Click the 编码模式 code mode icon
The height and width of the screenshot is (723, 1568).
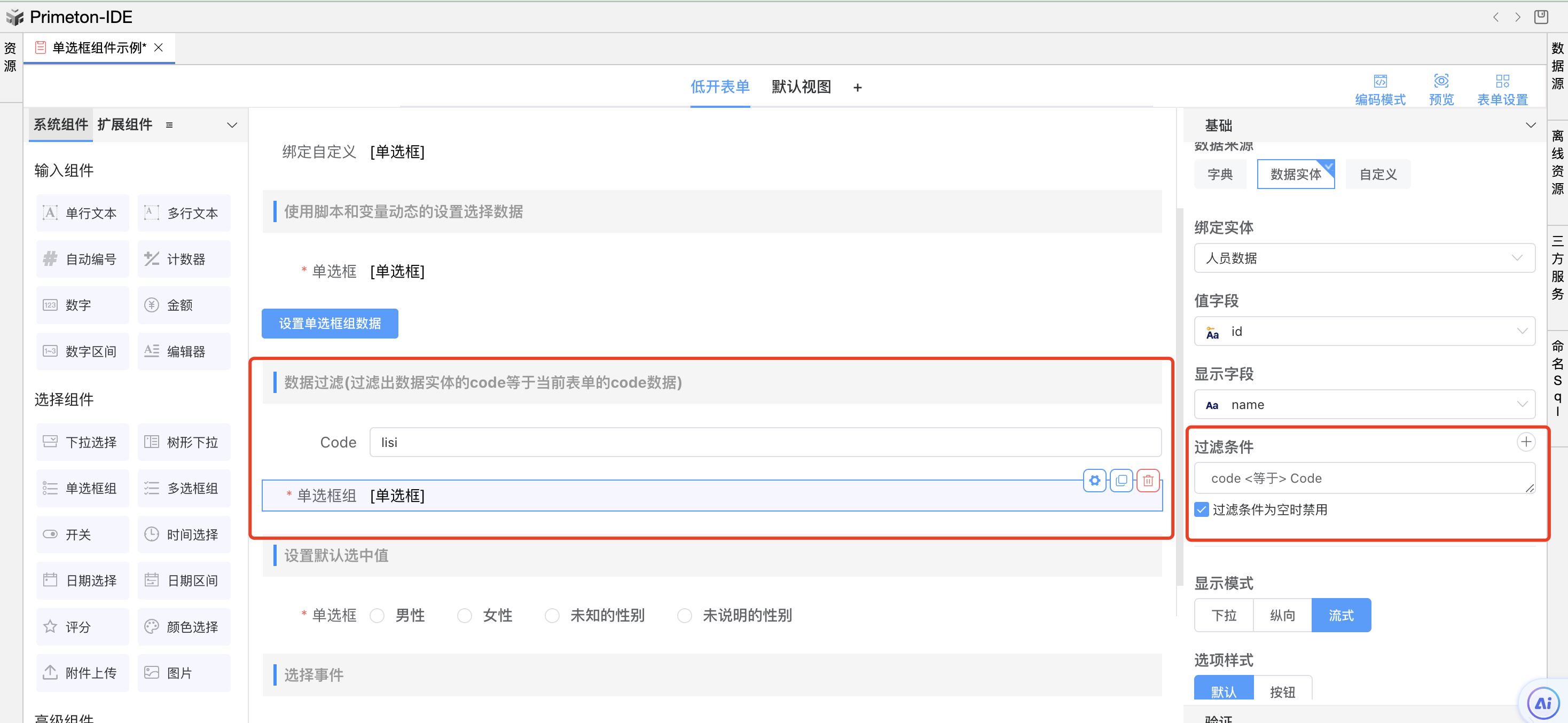coord(1379,82)
